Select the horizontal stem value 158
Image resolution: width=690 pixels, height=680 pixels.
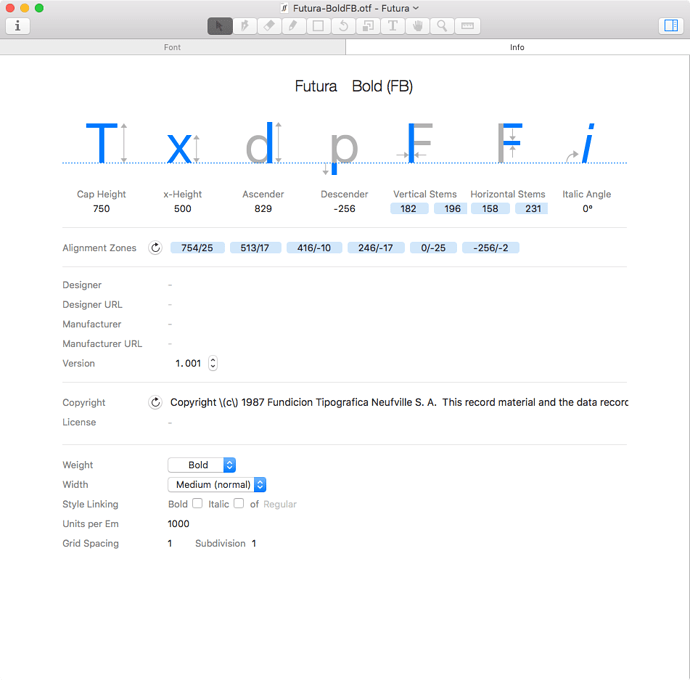[490, 209]
